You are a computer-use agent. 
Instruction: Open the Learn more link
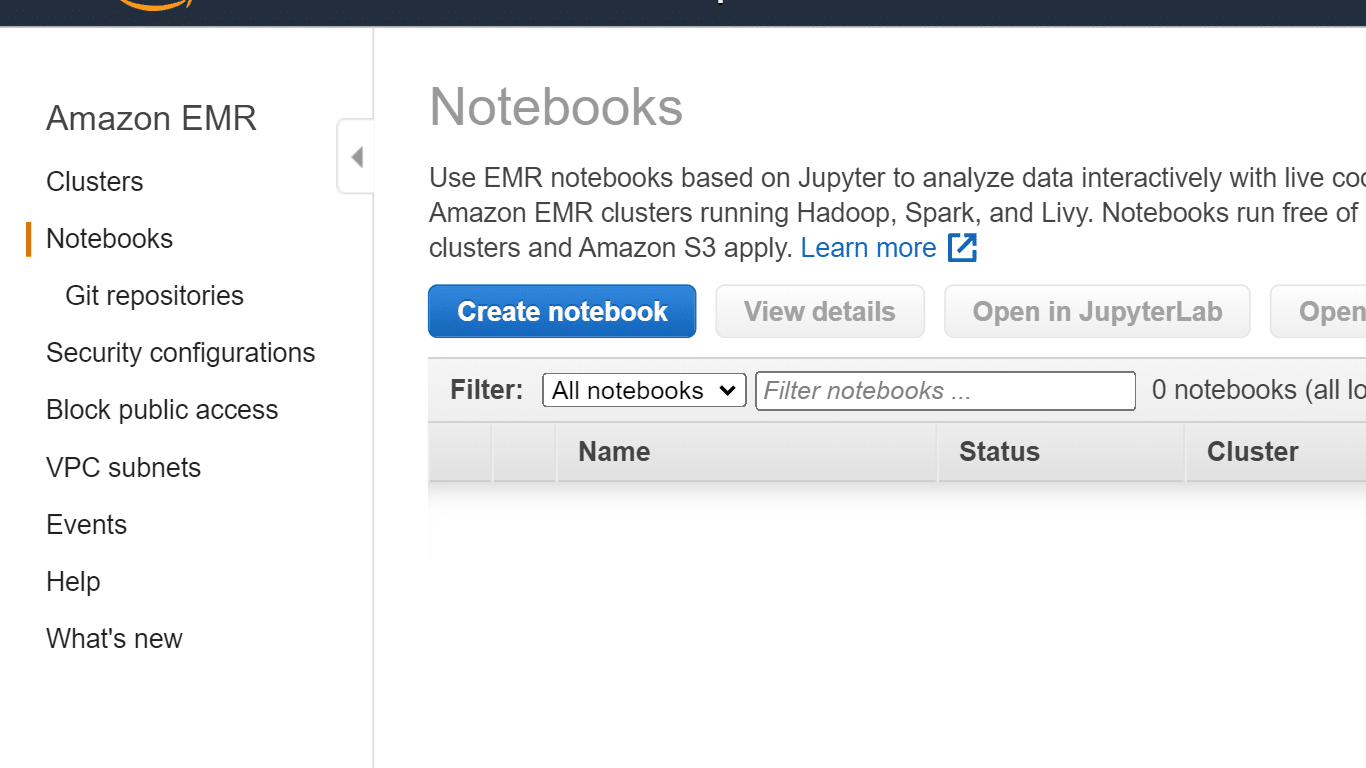(x=867, y=247)
